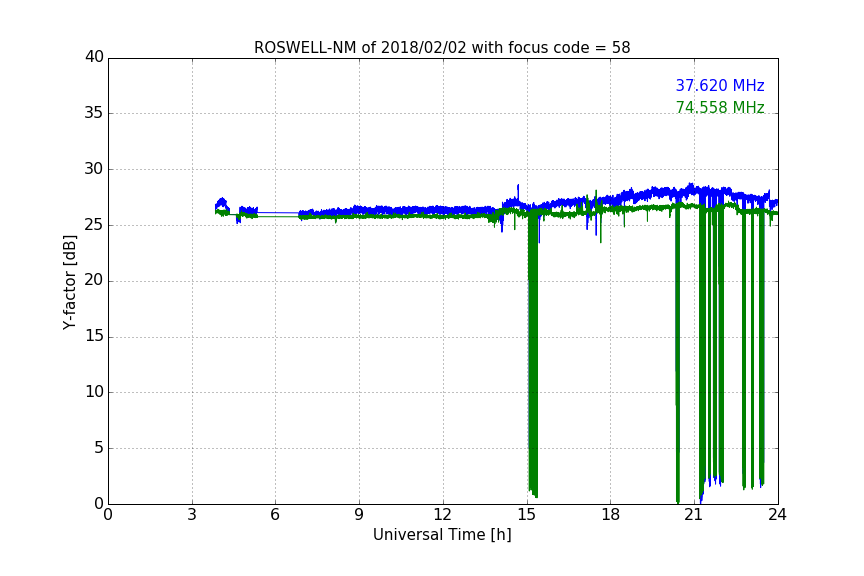
Task: Click the blue bump at trace start near 4 h
Action: click(x=222, y=203)
